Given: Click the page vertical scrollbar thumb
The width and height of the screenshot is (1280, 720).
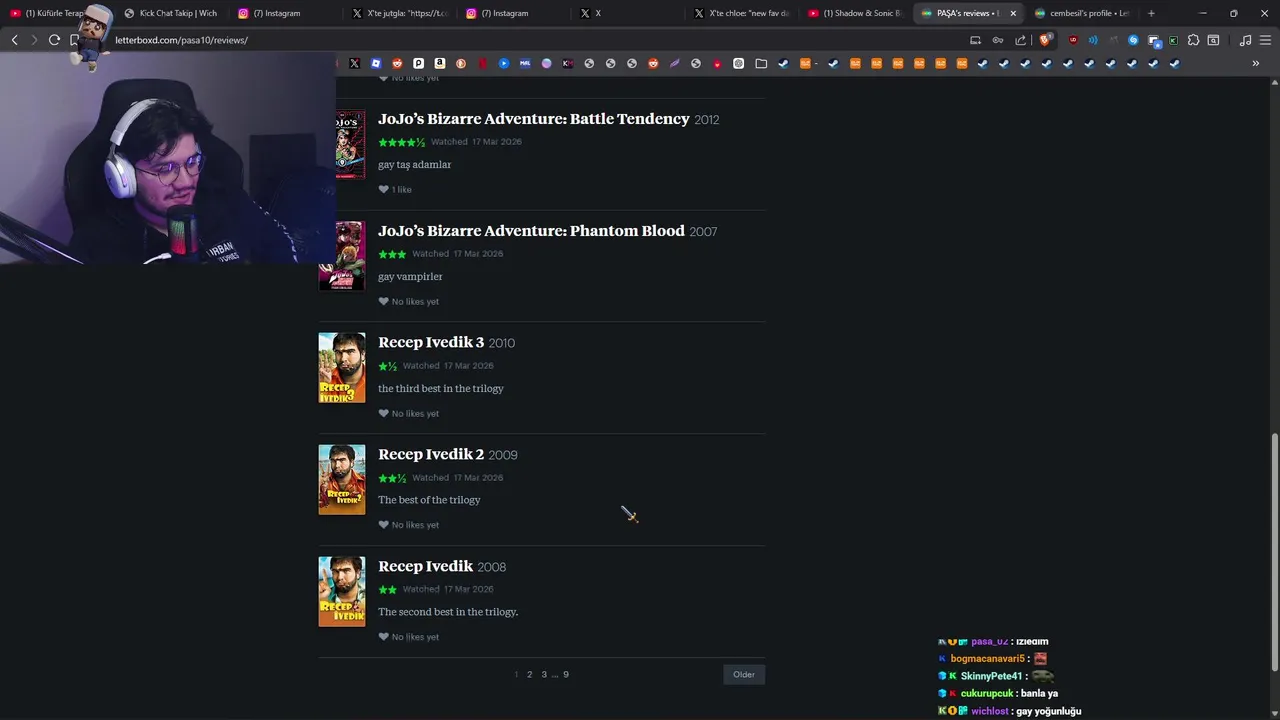Looking at the screenshot, I should (1274, 552).
